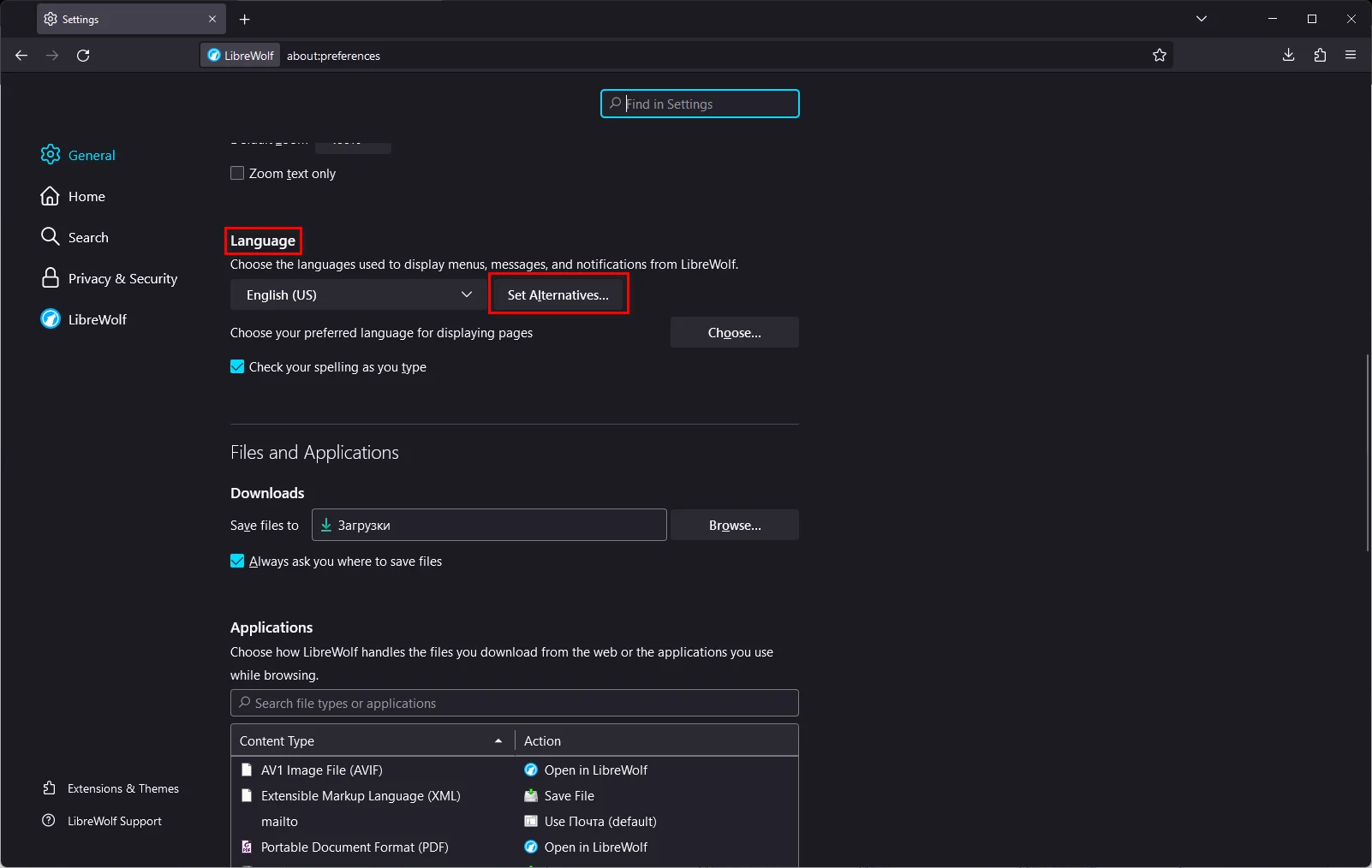Image resolution: width=1372 pixels, height=868 pixels.
Task: Click the back navigation arrow
Action: [x=21, y=56]
